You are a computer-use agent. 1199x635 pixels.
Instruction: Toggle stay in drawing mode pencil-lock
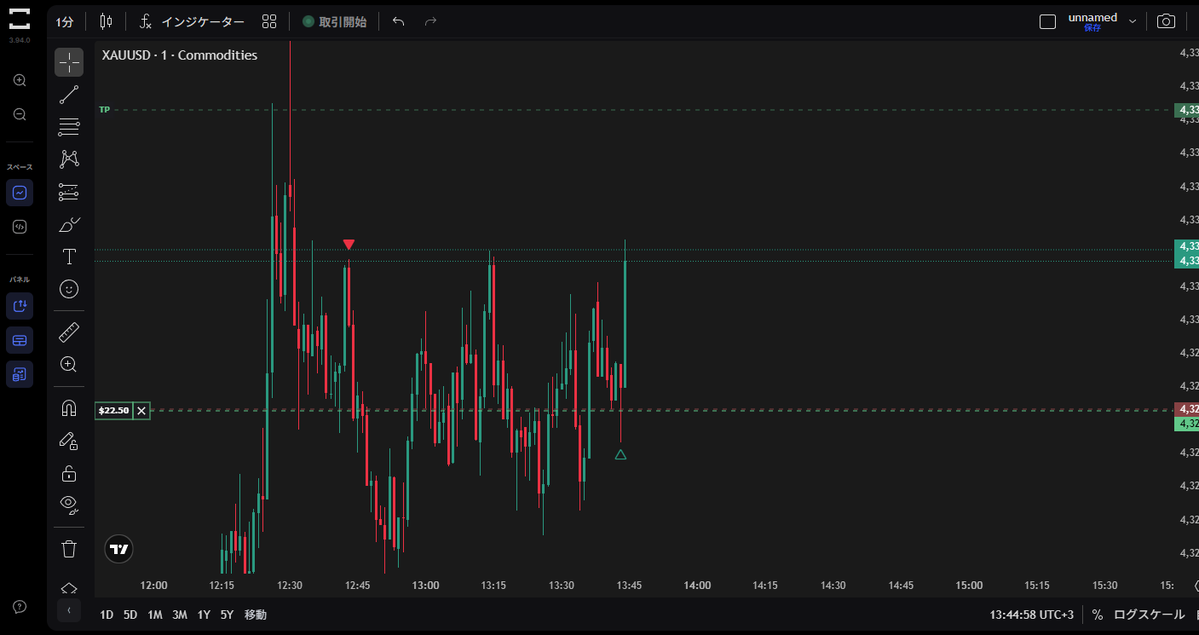point(69,441)
